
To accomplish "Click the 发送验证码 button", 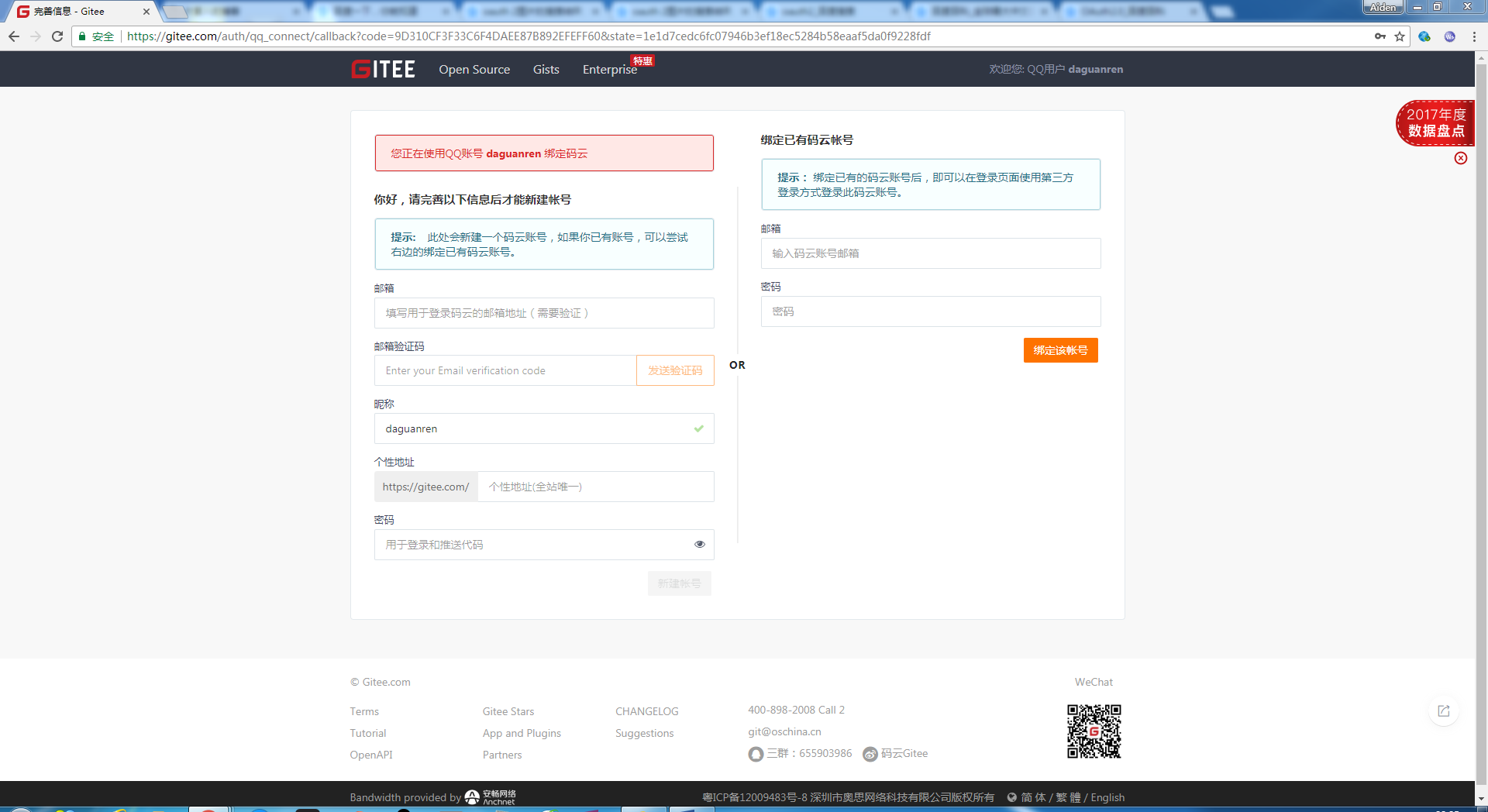I will tap(675, 370).
